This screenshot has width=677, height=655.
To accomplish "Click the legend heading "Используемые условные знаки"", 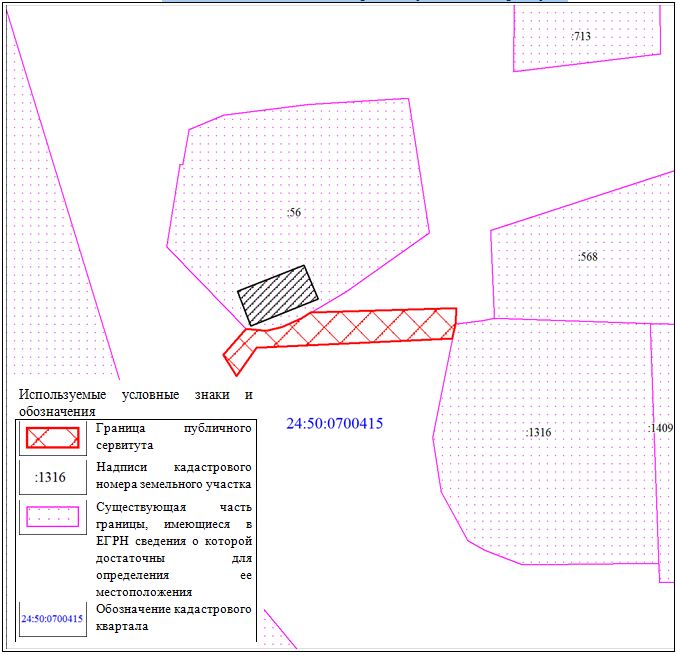I will pyautogui.click(x=135, y=395).
